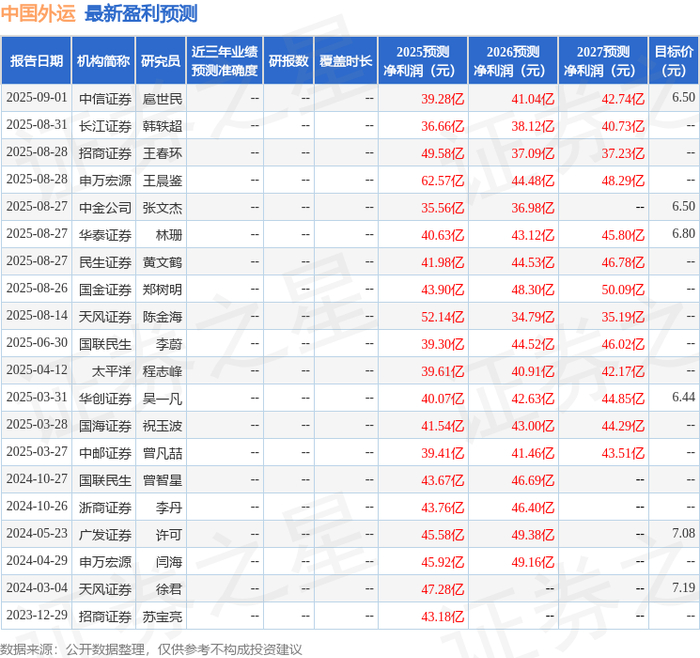Image resolution: width=700 pixels, height=658 pixels.
Task: Click 中信证券 institution cell
Action: coord(105,99)
